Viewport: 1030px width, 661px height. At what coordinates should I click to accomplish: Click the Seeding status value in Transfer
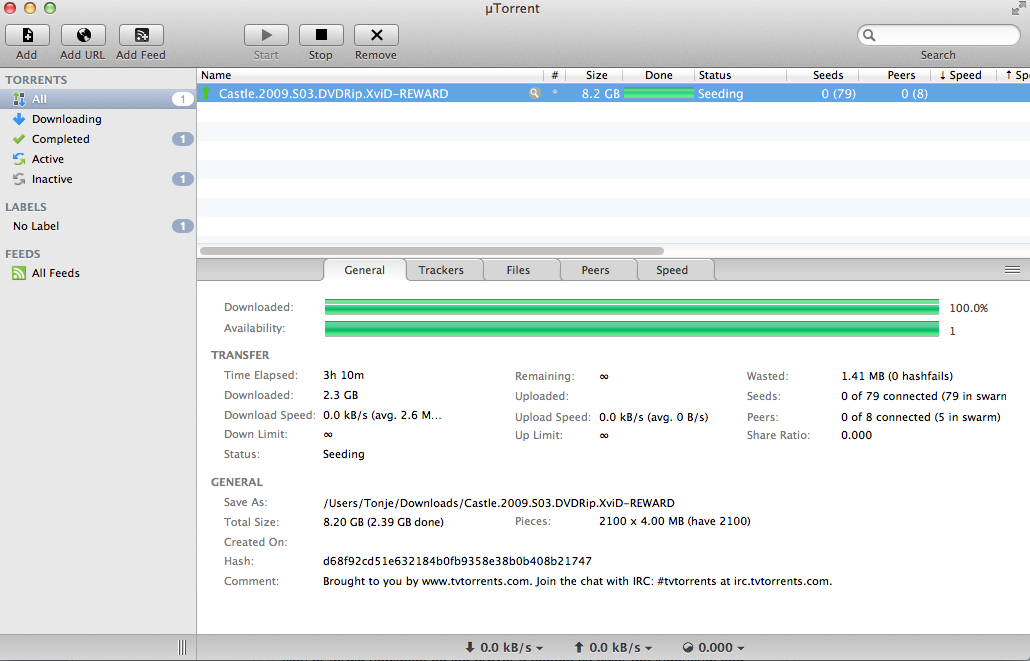pos(344,454)
